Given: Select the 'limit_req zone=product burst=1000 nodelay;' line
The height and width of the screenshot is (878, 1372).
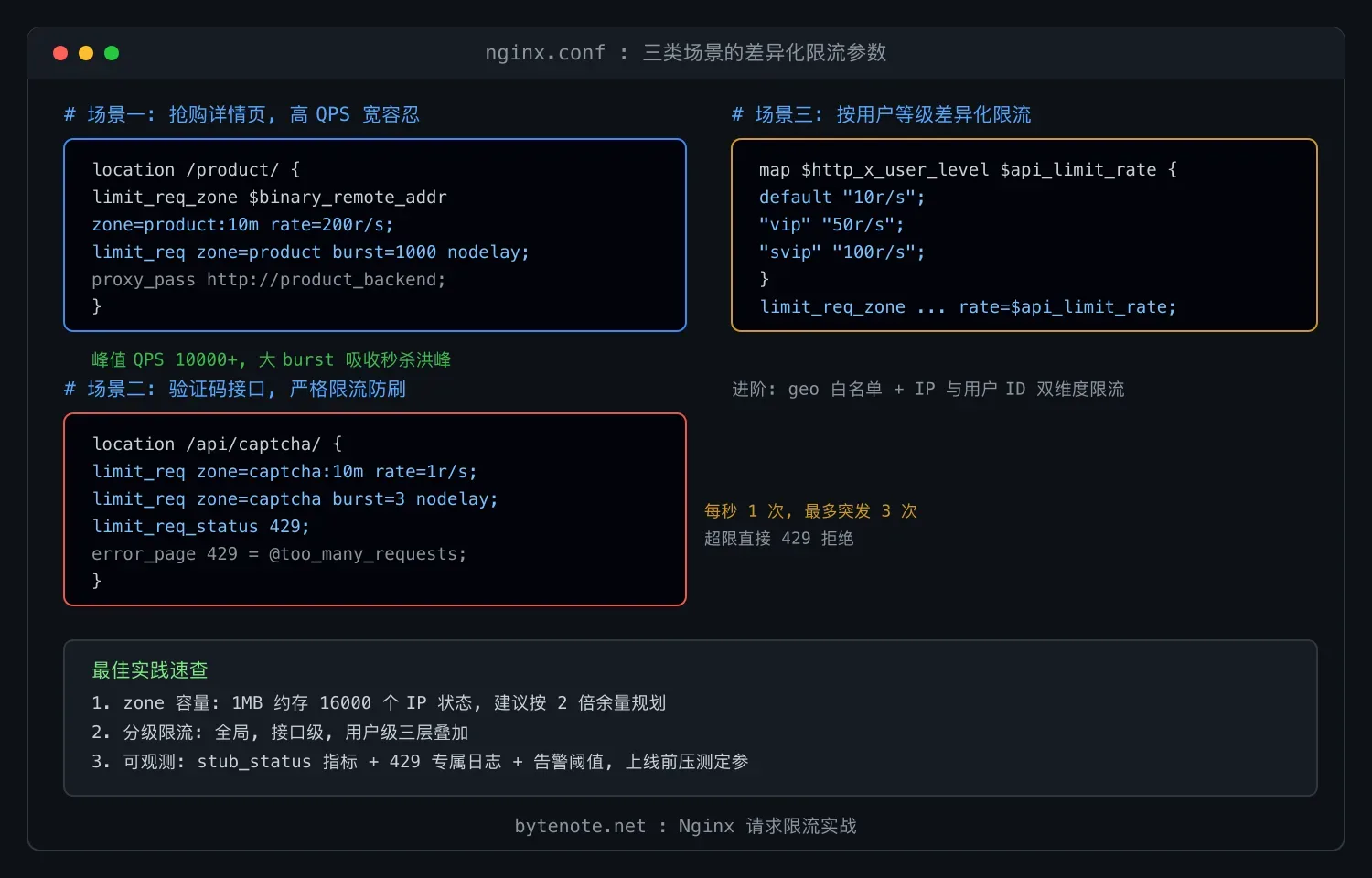Looking at the screenshot, I should (310, 252).
